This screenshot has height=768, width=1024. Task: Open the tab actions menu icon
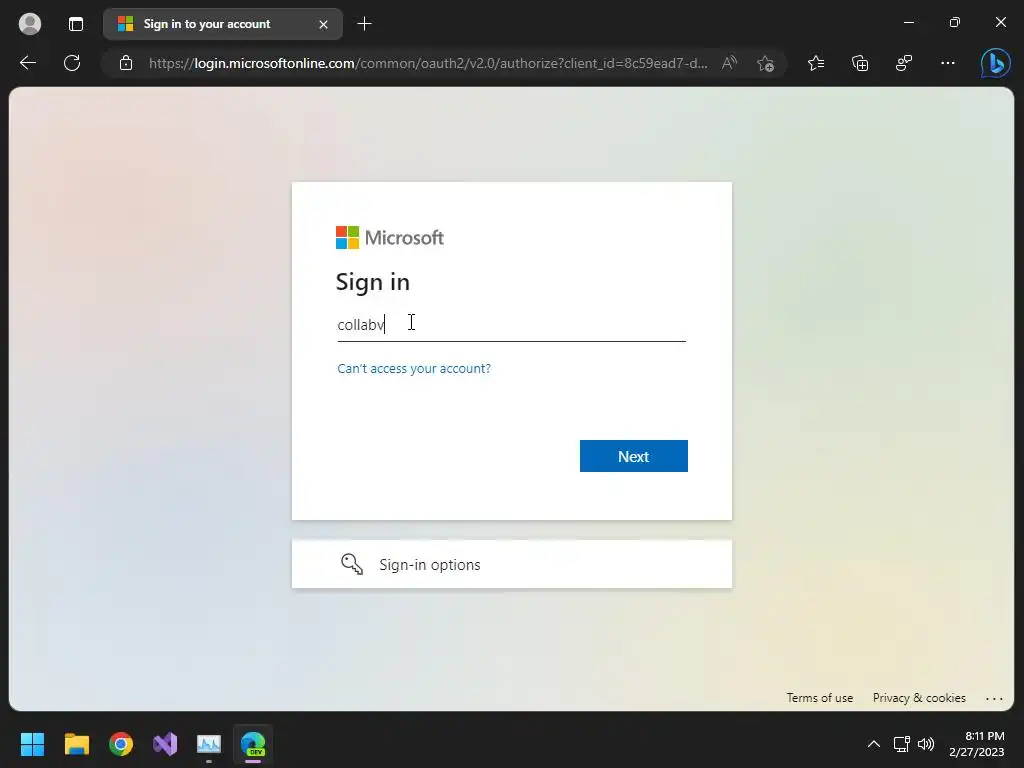[76, 24]
